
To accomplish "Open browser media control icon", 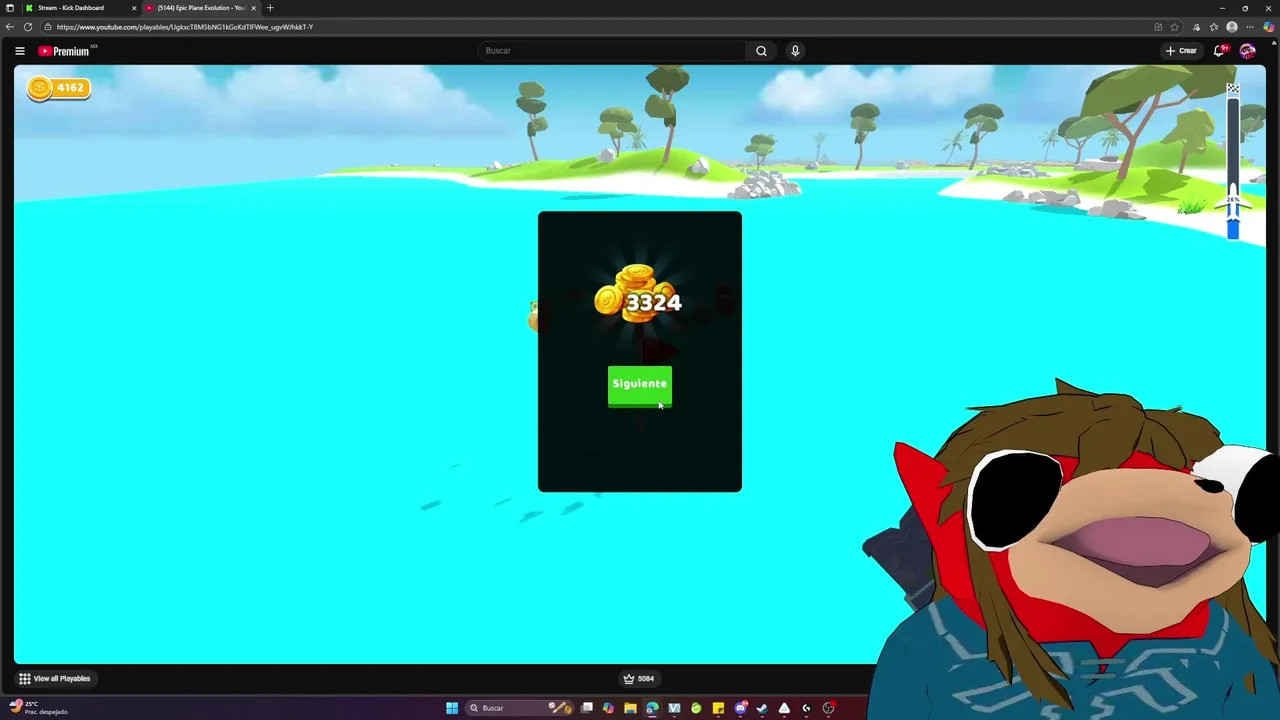I will click(x=1196, y=27).
